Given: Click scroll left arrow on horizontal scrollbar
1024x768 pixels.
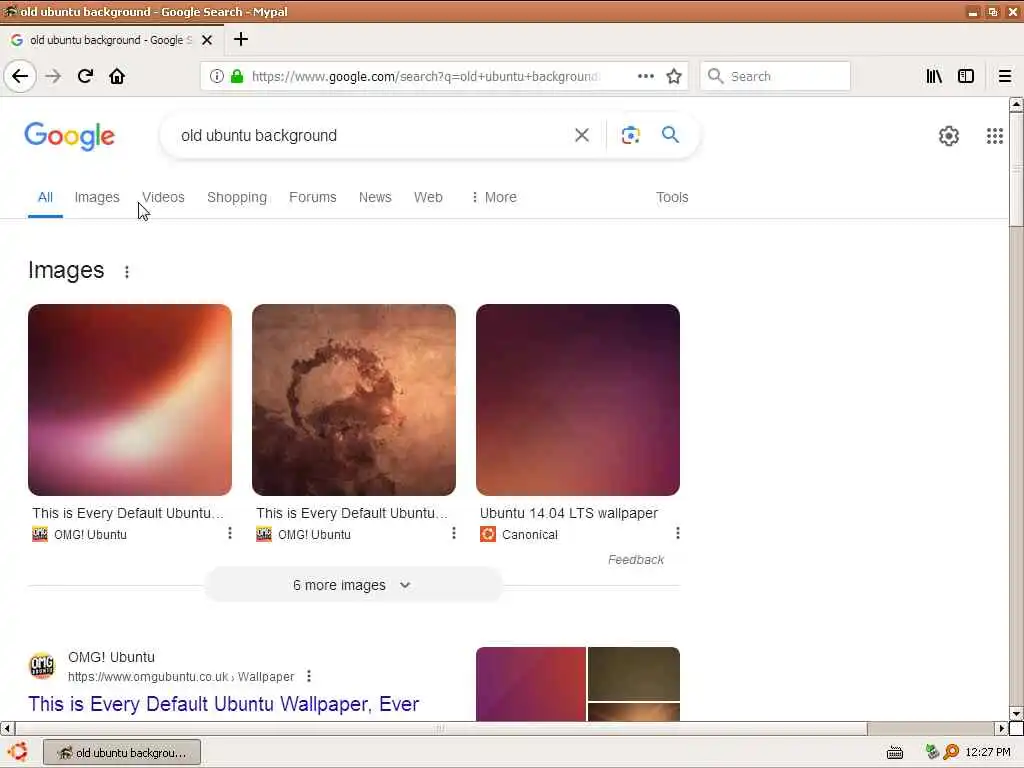Looking at the screenshot, I should pyautogui.click(x=7, y=728).
